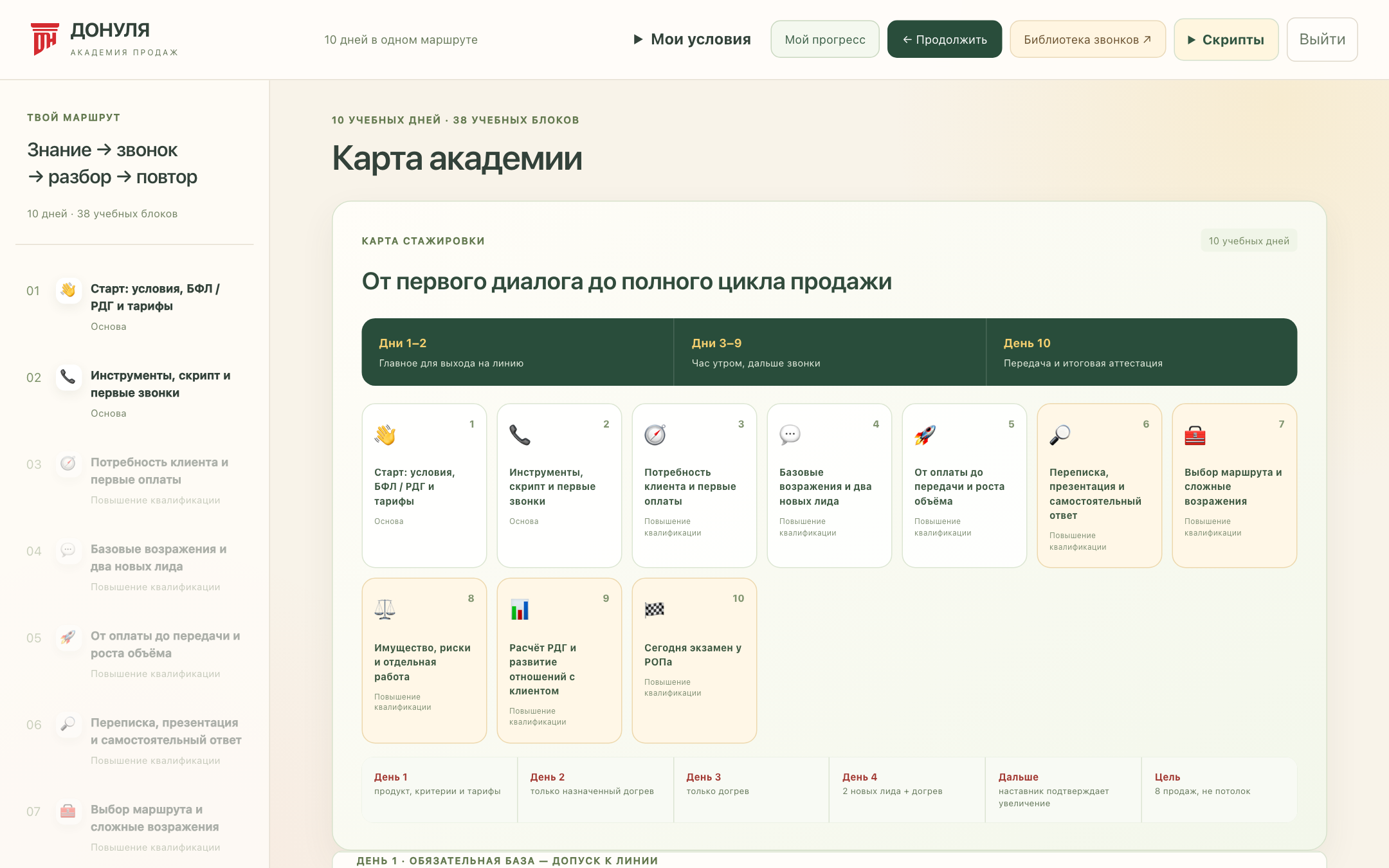1389x868 pixels.
Task: Open sidebar lesson Инструменты, скрипт и первые звонки
Action: (x=134, y=393)
